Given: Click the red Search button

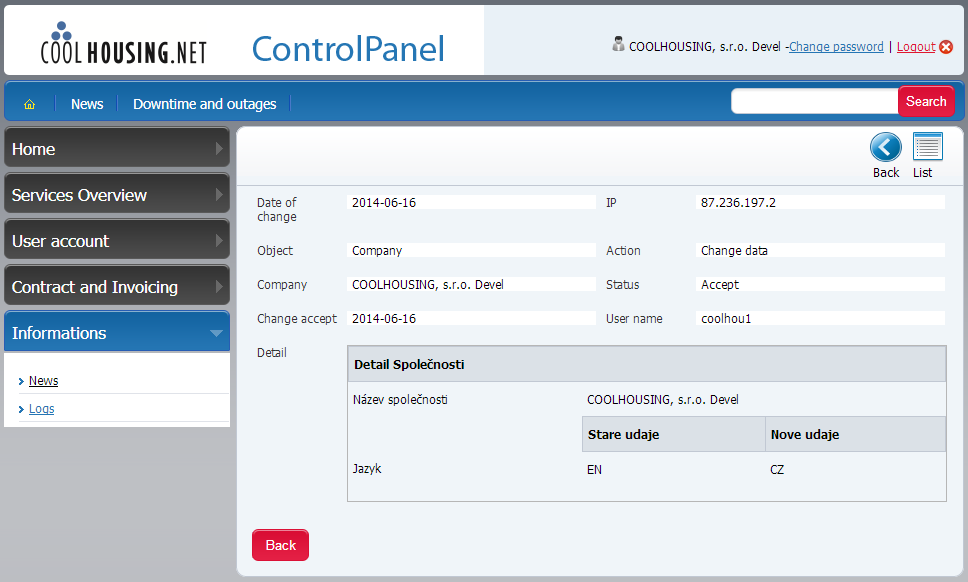Looking at the screenshot, I should (926, 101).
